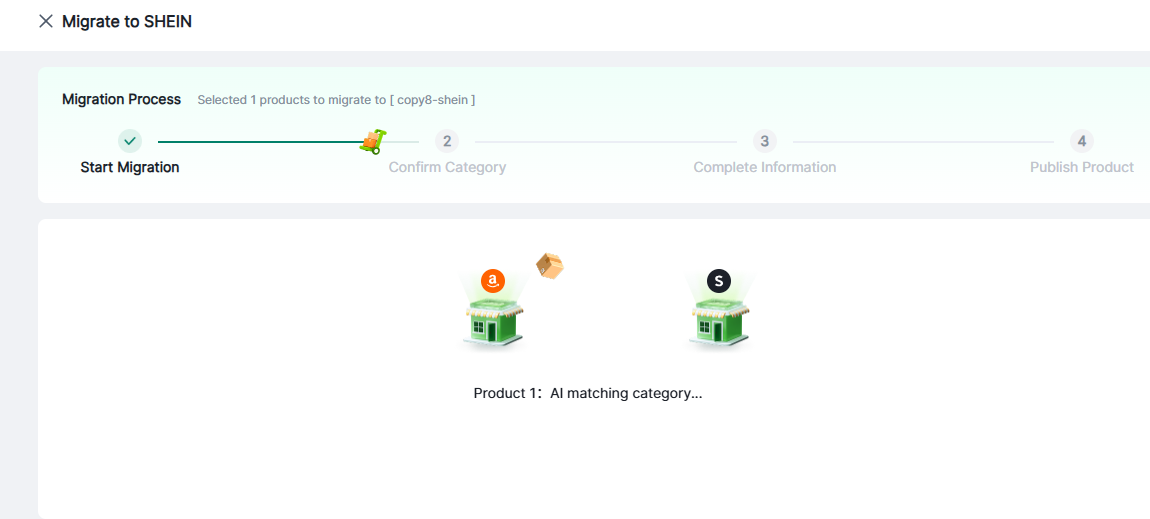Jump to the Publish Product step label
This screenshot has width=1150, height=519.
pos(1081,167)
